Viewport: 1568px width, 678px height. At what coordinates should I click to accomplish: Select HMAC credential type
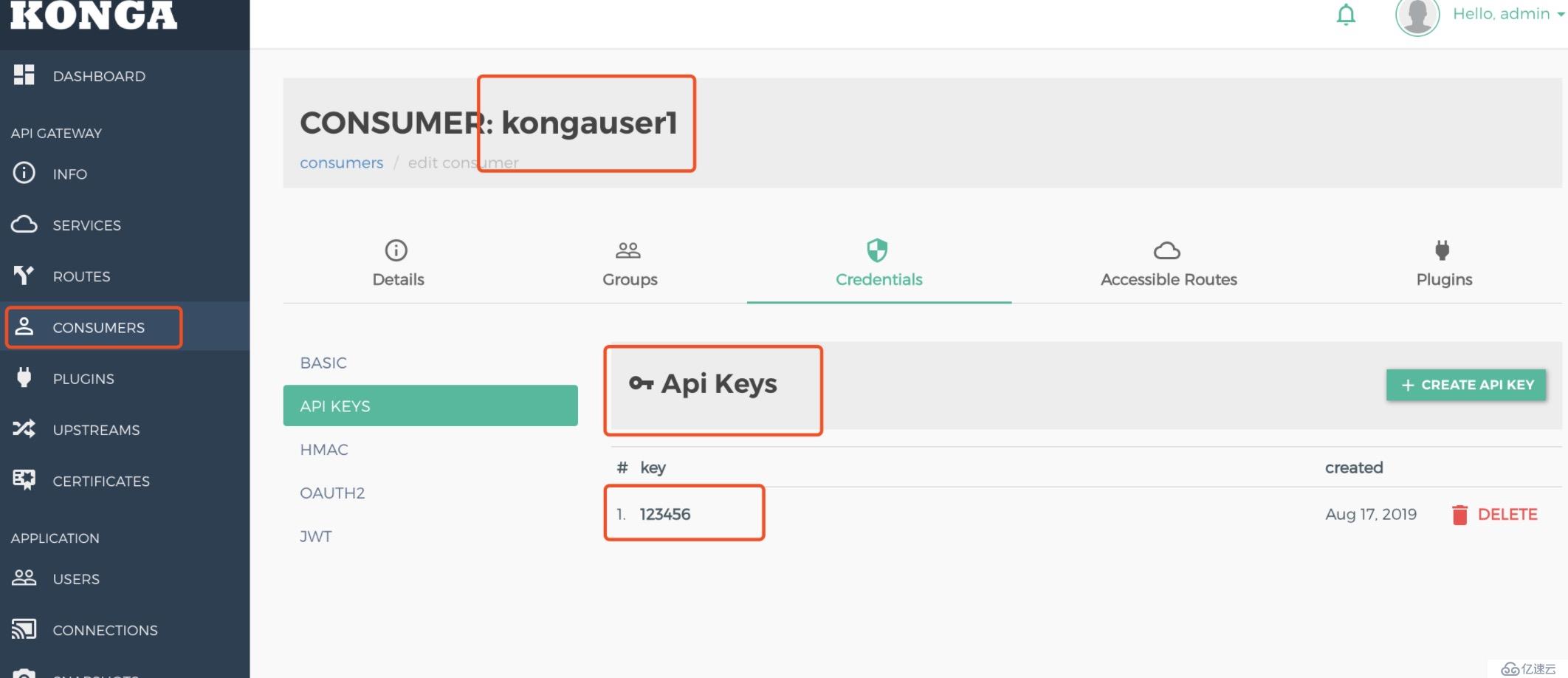click(430, 449)
